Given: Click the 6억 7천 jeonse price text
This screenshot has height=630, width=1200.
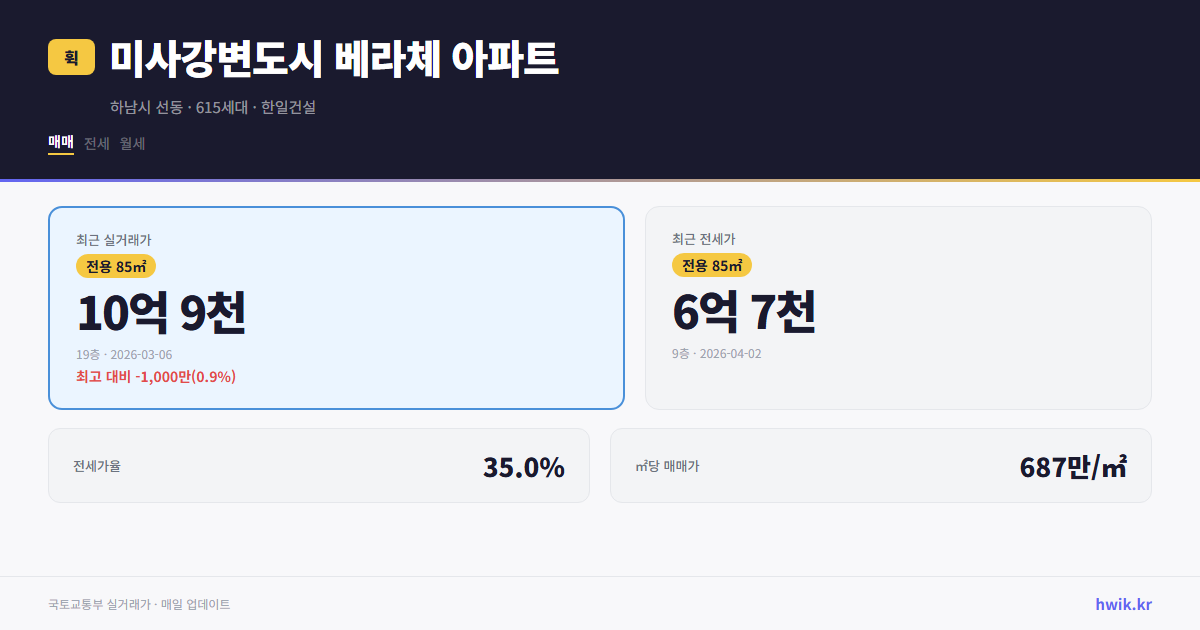Looking at the screenshot, I should (745, 314).
